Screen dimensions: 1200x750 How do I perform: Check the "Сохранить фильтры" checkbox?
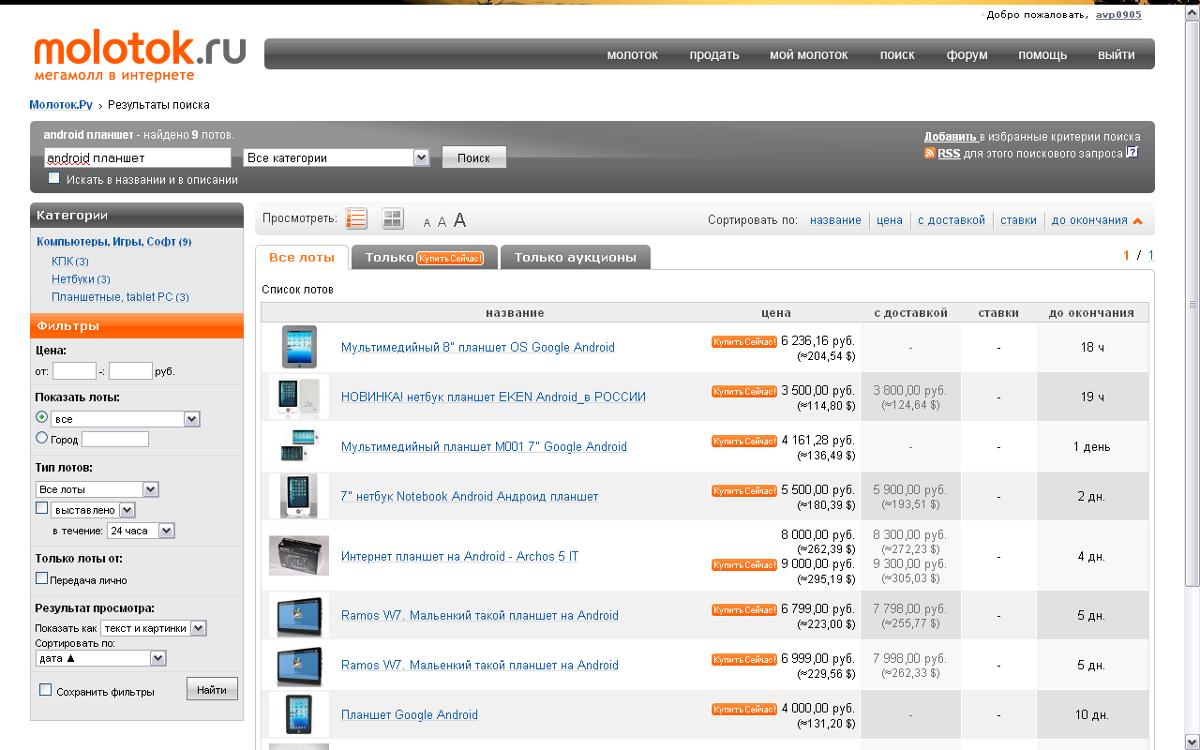pos(45,690)
